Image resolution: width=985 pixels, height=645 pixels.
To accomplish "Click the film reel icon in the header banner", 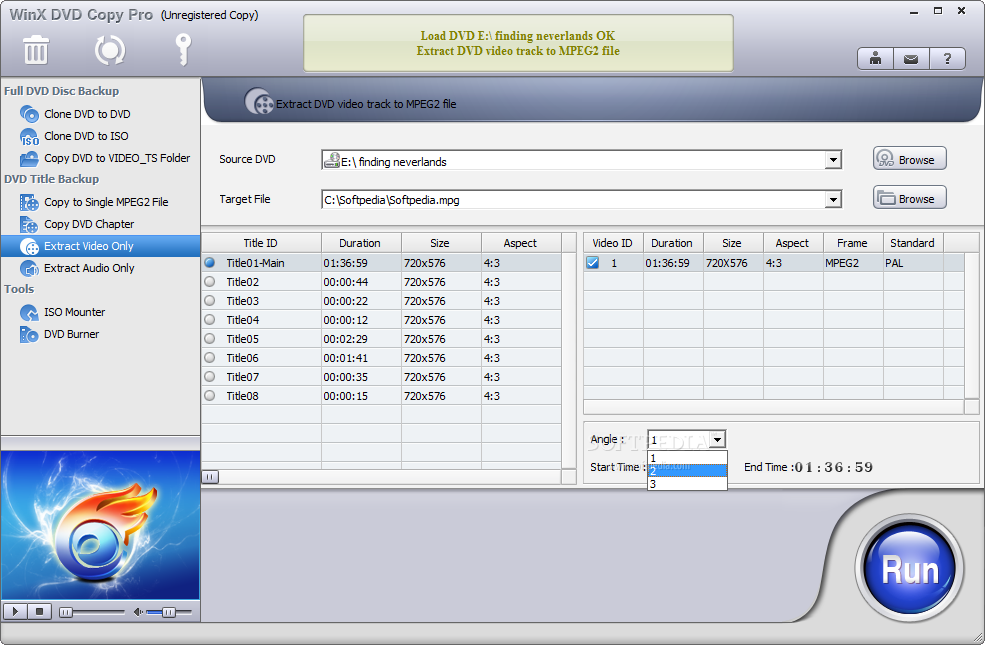I will tap(259, 101).
